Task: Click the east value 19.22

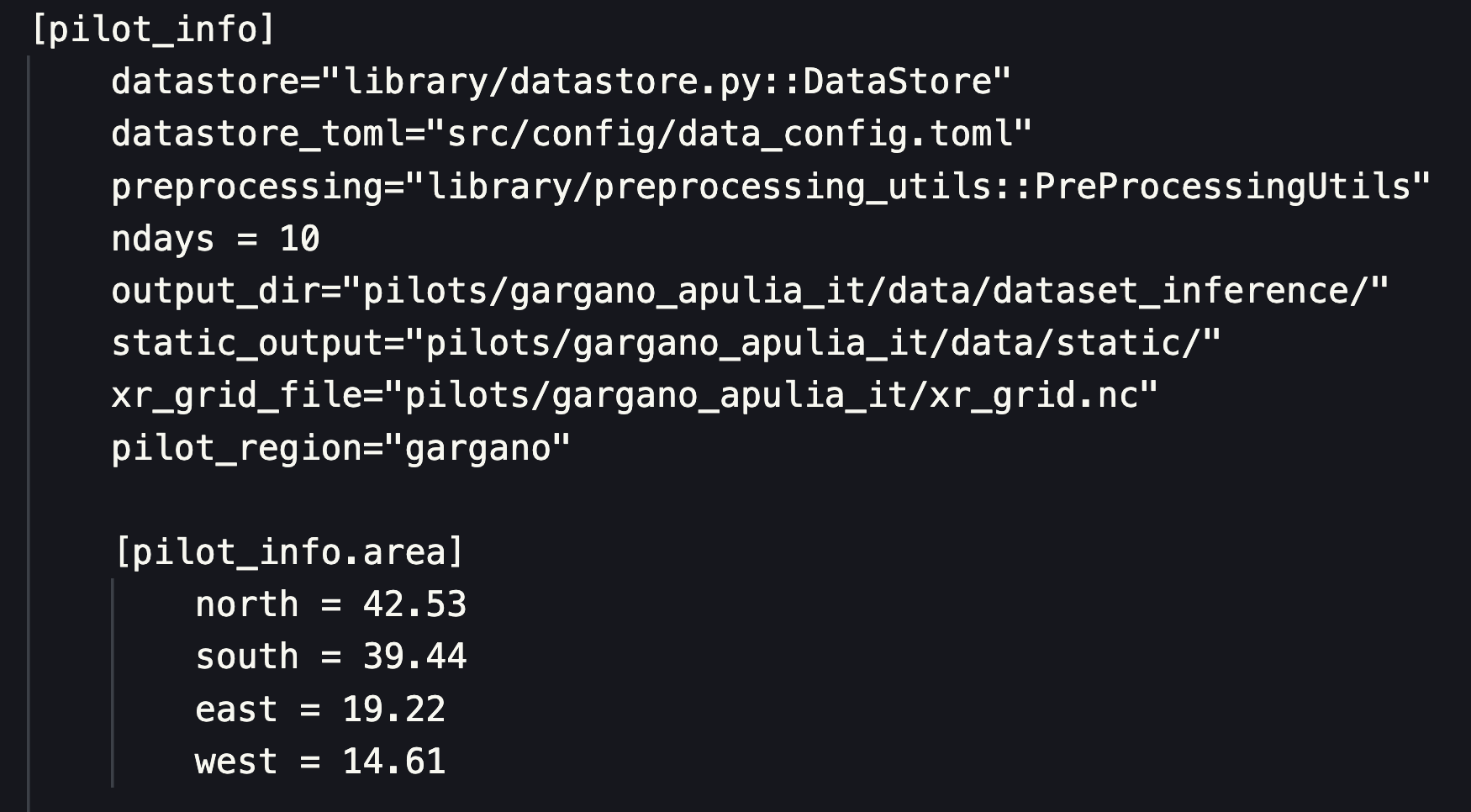Action: click(x=393, y=709)
